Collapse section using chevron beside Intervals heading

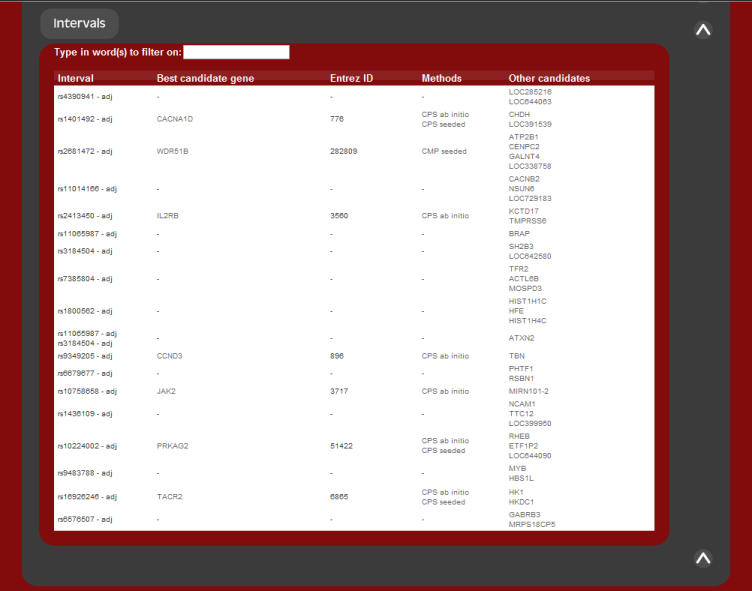703,30
